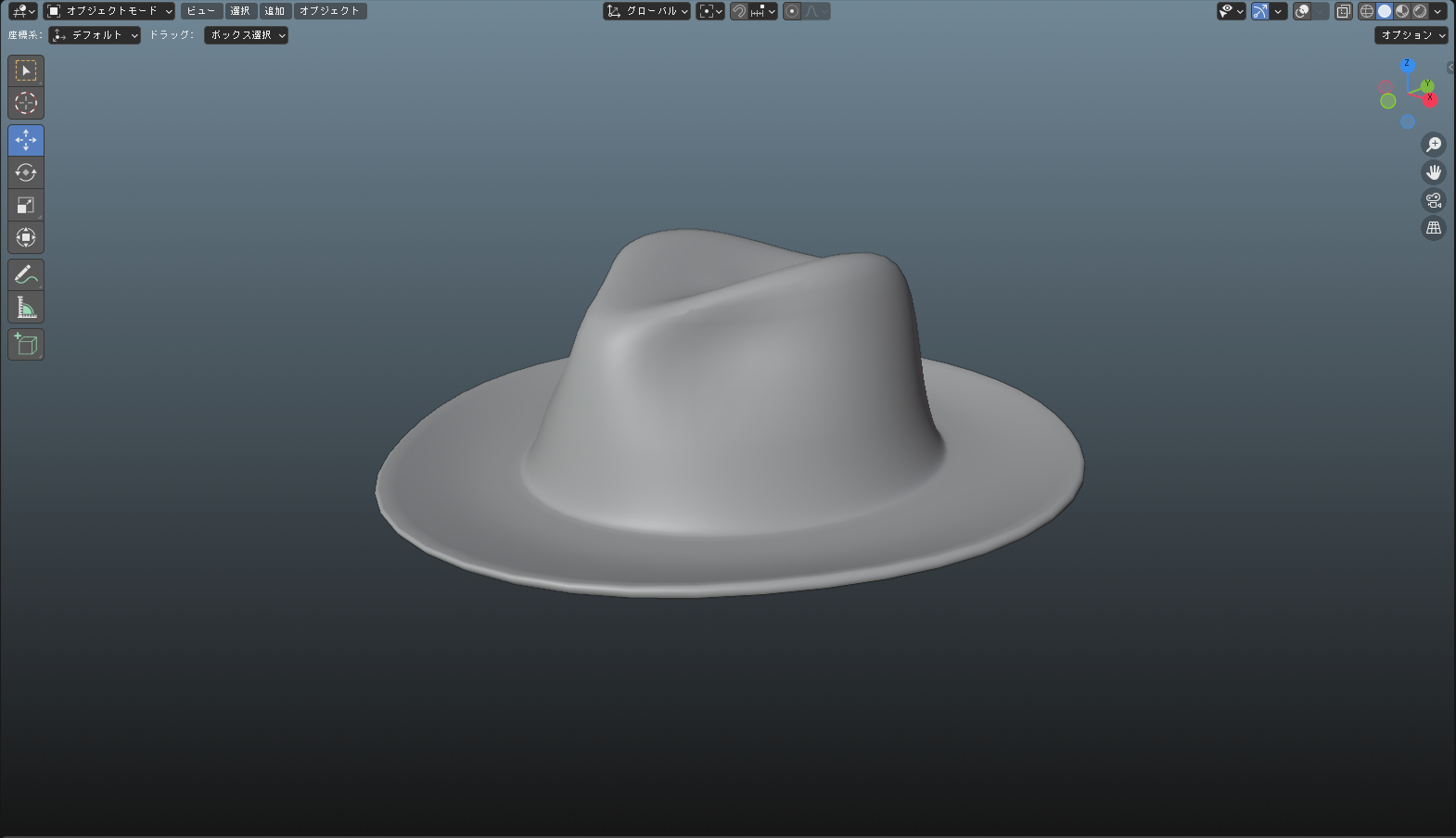Open the グローバル orientation dropdown
This screenshot has height=838, width=1456.
[x=647, y=11]
